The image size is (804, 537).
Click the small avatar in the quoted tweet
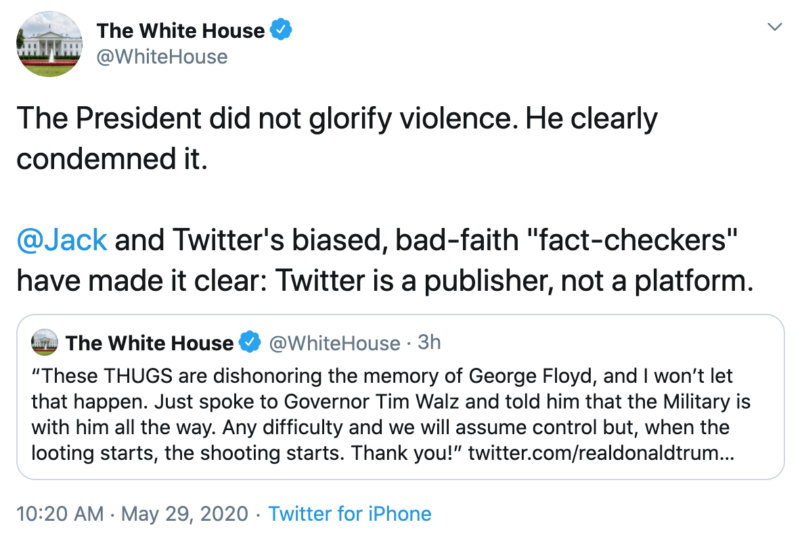click(x=46, y=344)
